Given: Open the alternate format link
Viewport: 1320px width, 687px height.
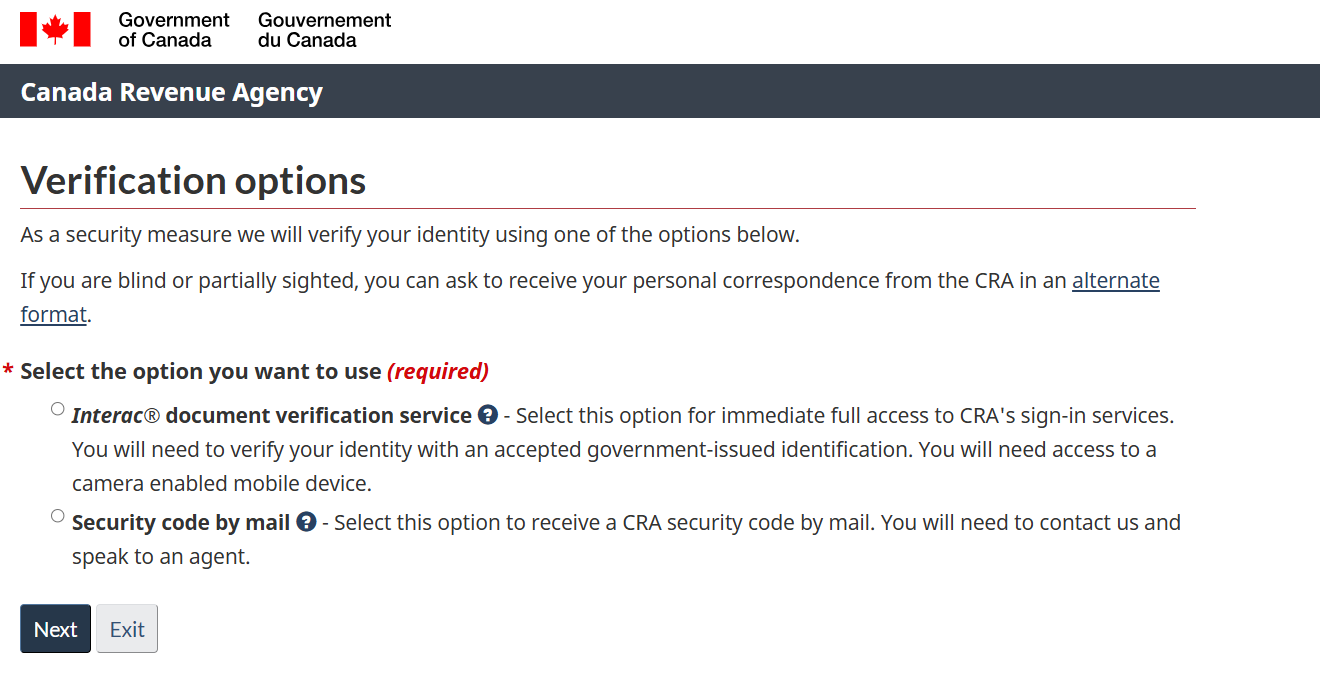Looking at the screenshot, I should pos(1115,281).
